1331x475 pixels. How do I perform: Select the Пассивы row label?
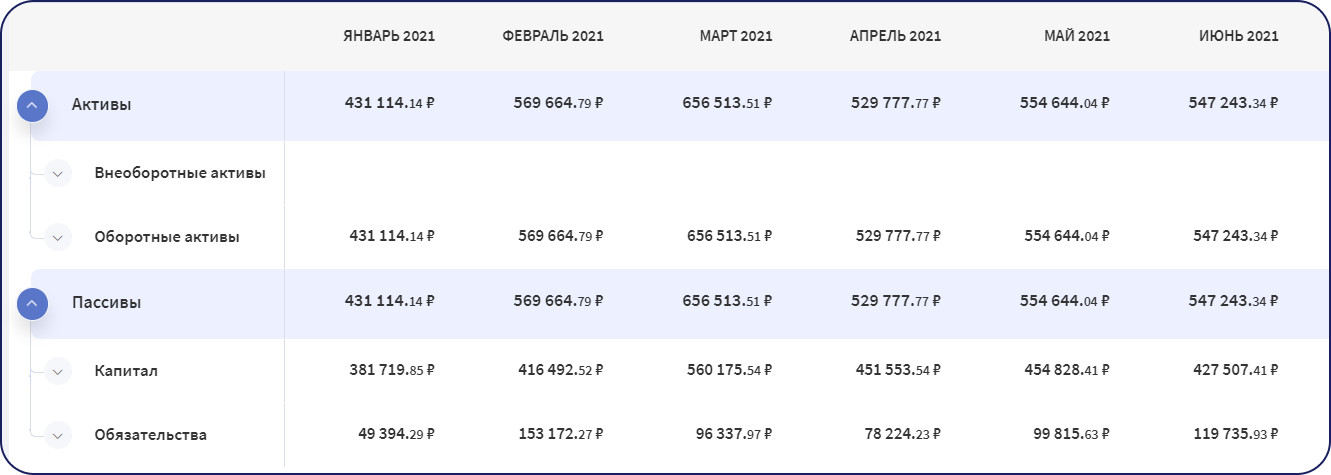[106, 302]
